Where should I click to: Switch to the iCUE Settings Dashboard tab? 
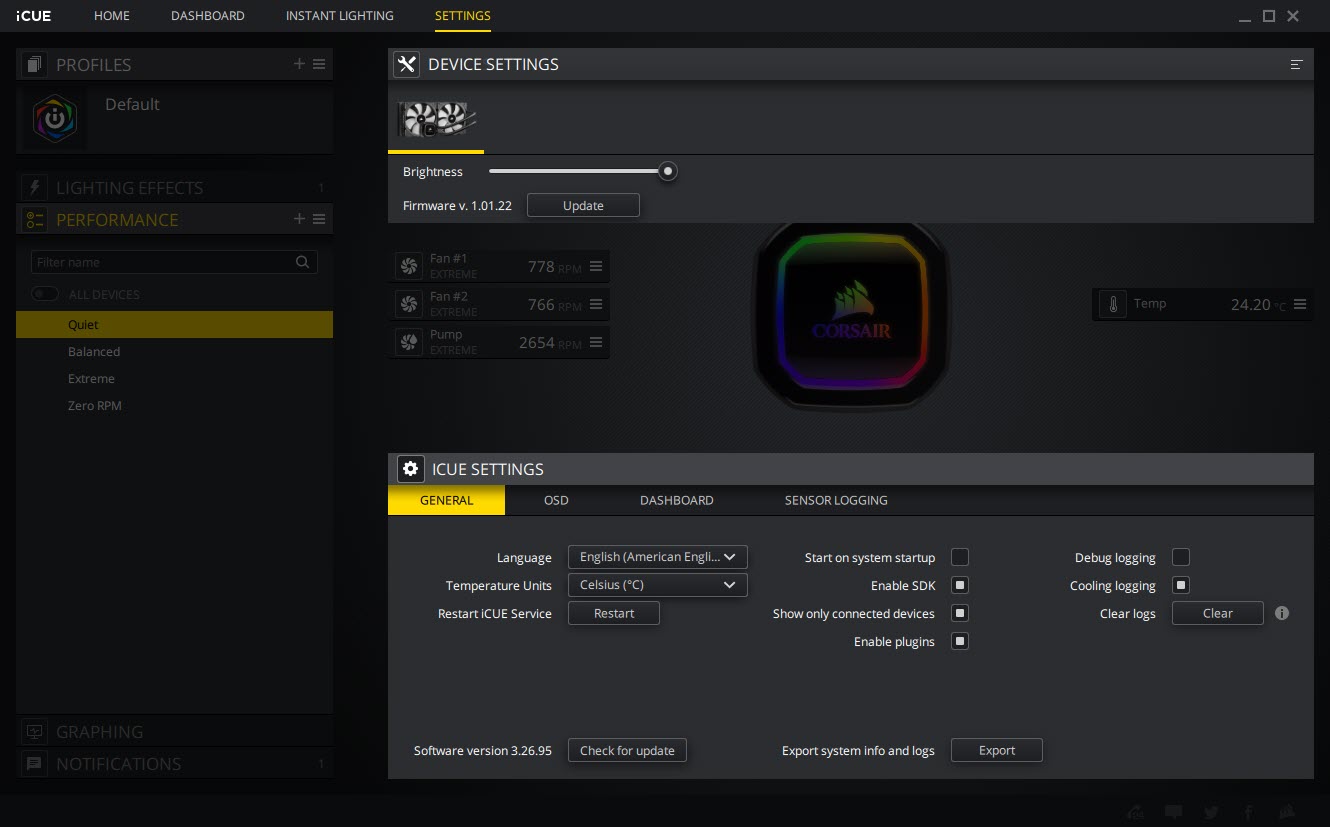click(x=677, y=500)
